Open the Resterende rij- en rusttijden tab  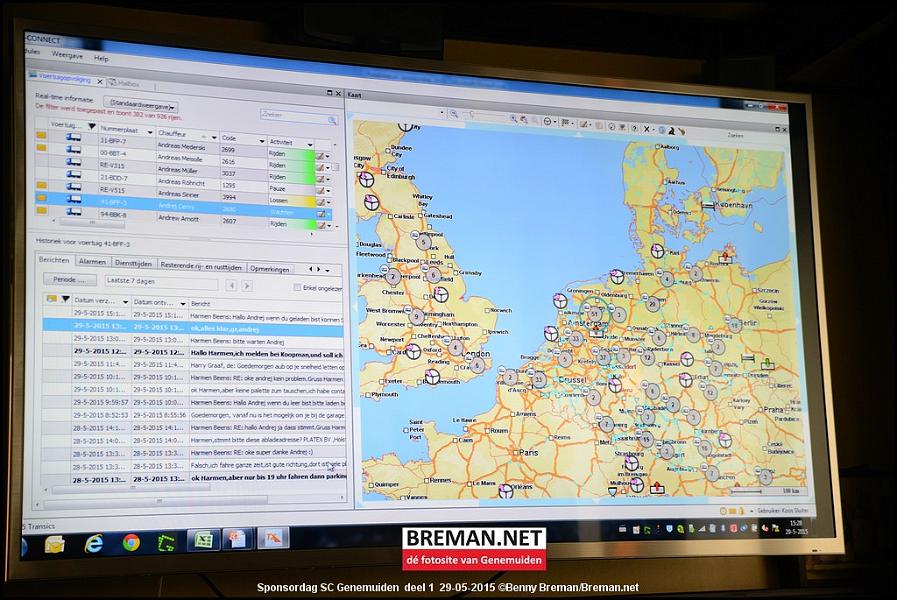[x=201, y=266]
